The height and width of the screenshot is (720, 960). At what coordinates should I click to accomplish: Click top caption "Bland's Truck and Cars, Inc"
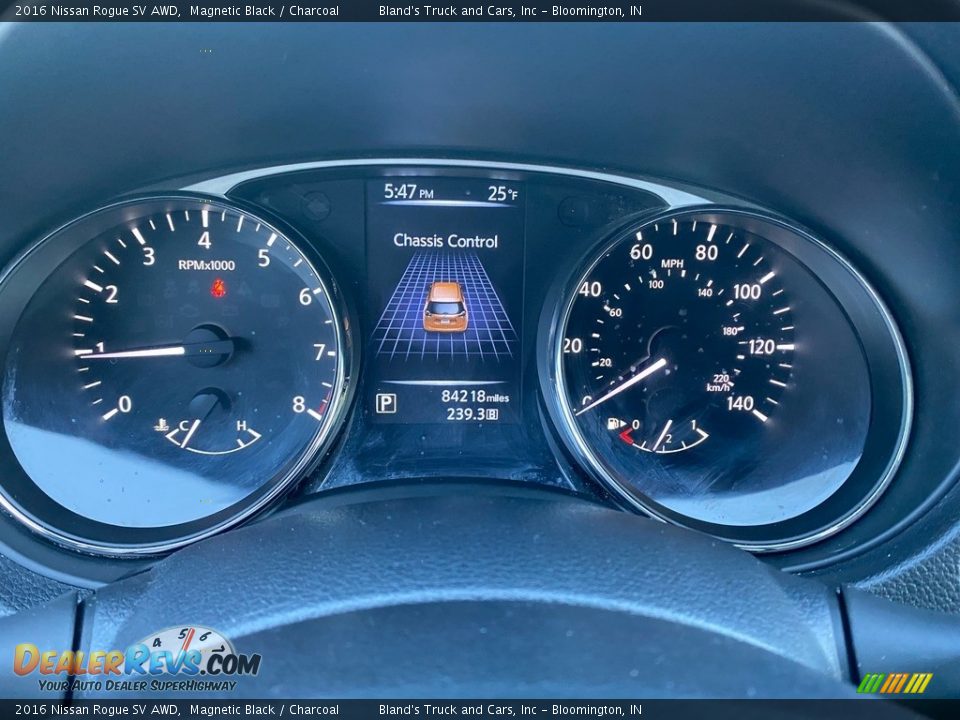(458, 10)
